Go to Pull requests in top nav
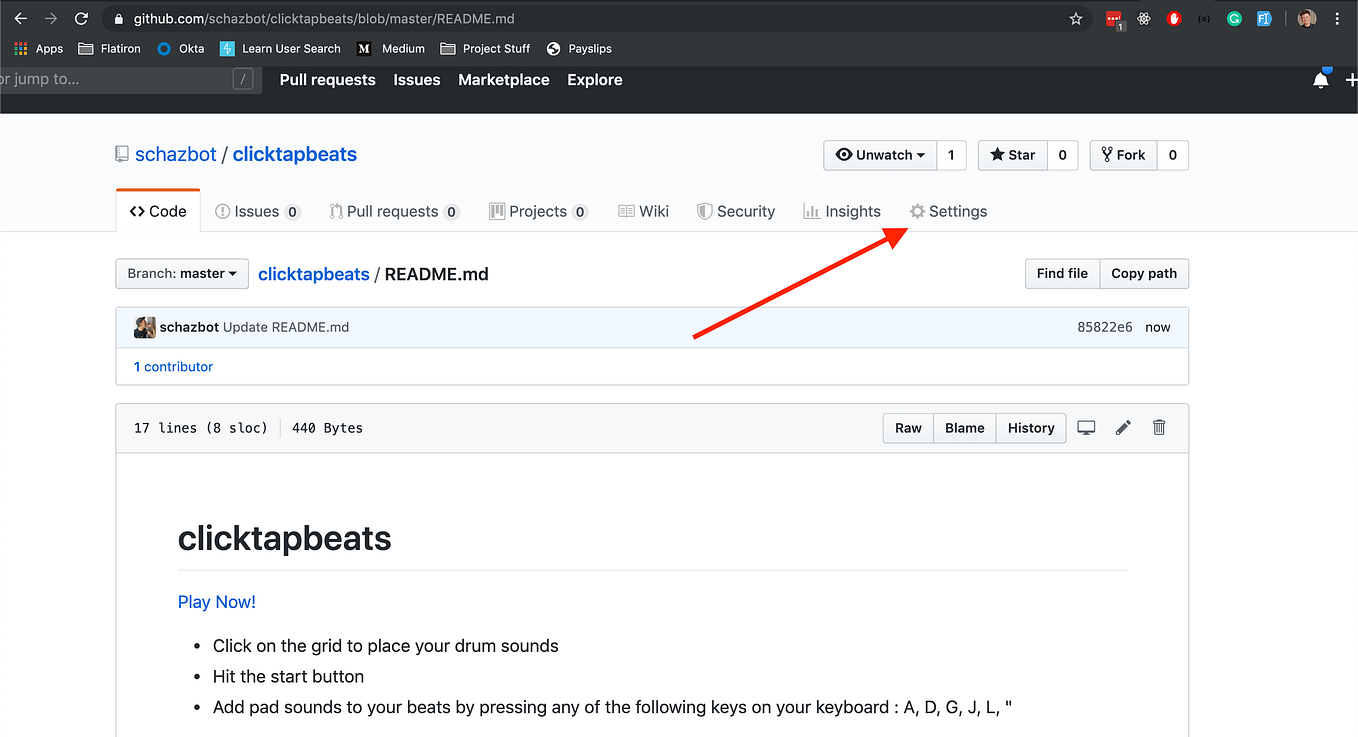 coord(328,80)
